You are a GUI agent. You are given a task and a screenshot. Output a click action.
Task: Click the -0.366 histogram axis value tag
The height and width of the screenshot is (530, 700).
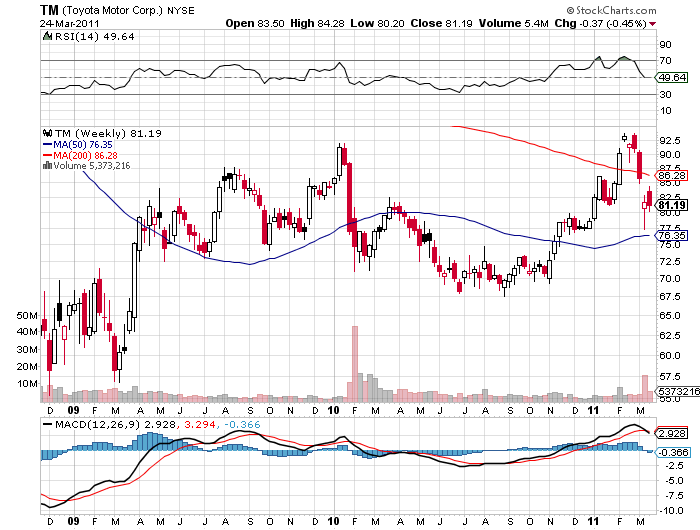[x=673, y=452]
